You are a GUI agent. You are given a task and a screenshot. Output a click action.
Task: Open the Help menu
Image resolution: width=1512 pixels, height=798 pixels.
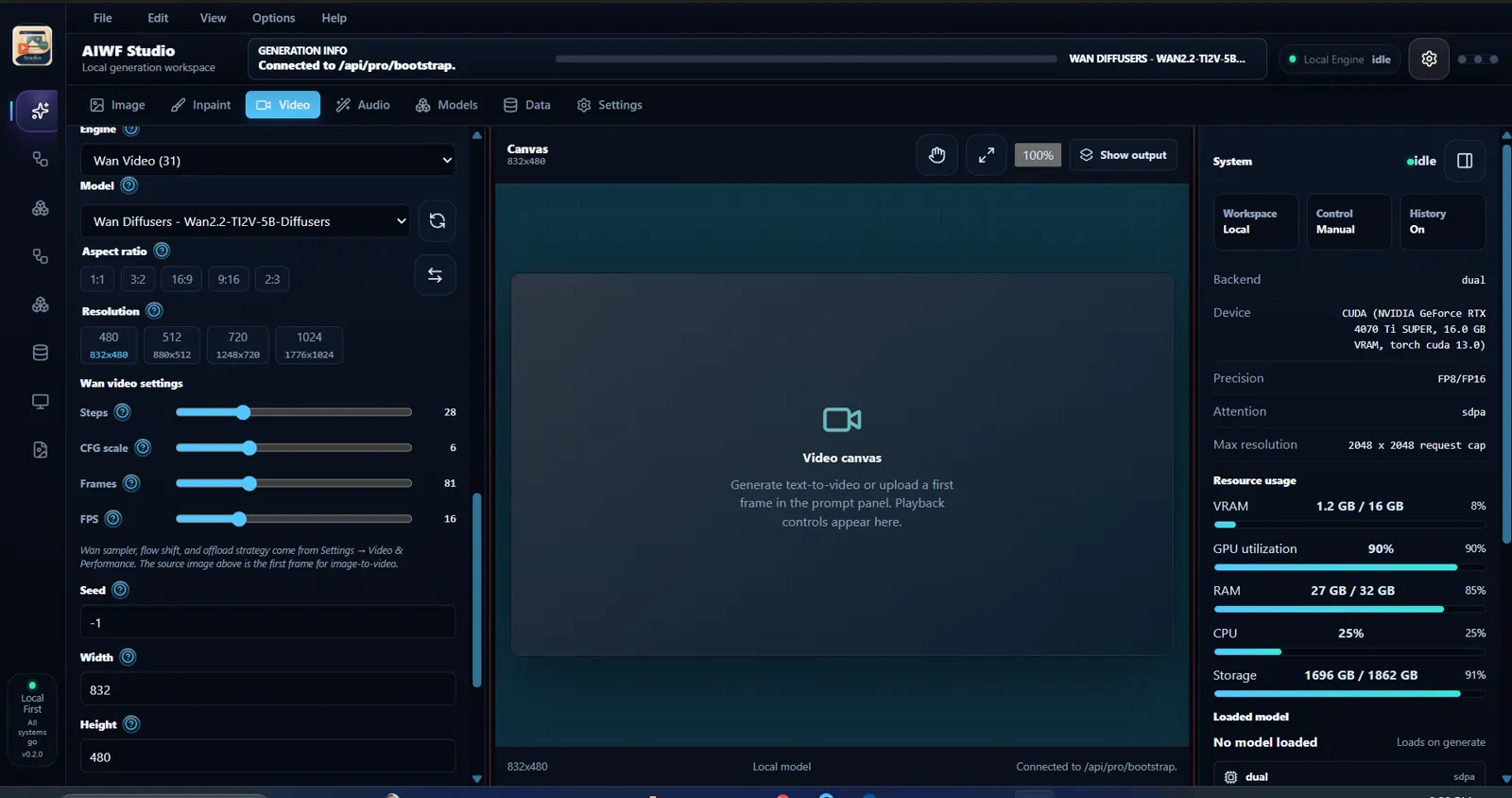334,18
